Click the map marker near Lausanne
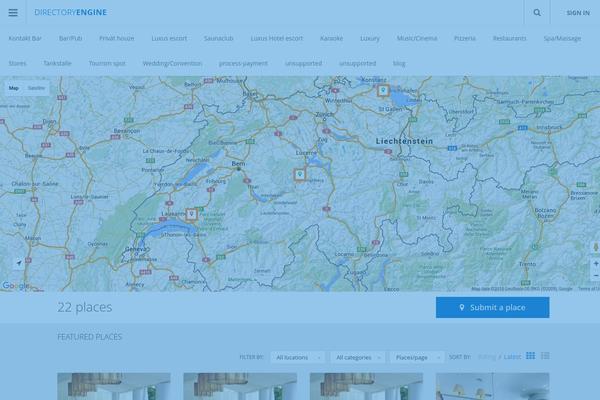Image resolution: width=600 pixels, height=400 pixels. pos(191,214)
